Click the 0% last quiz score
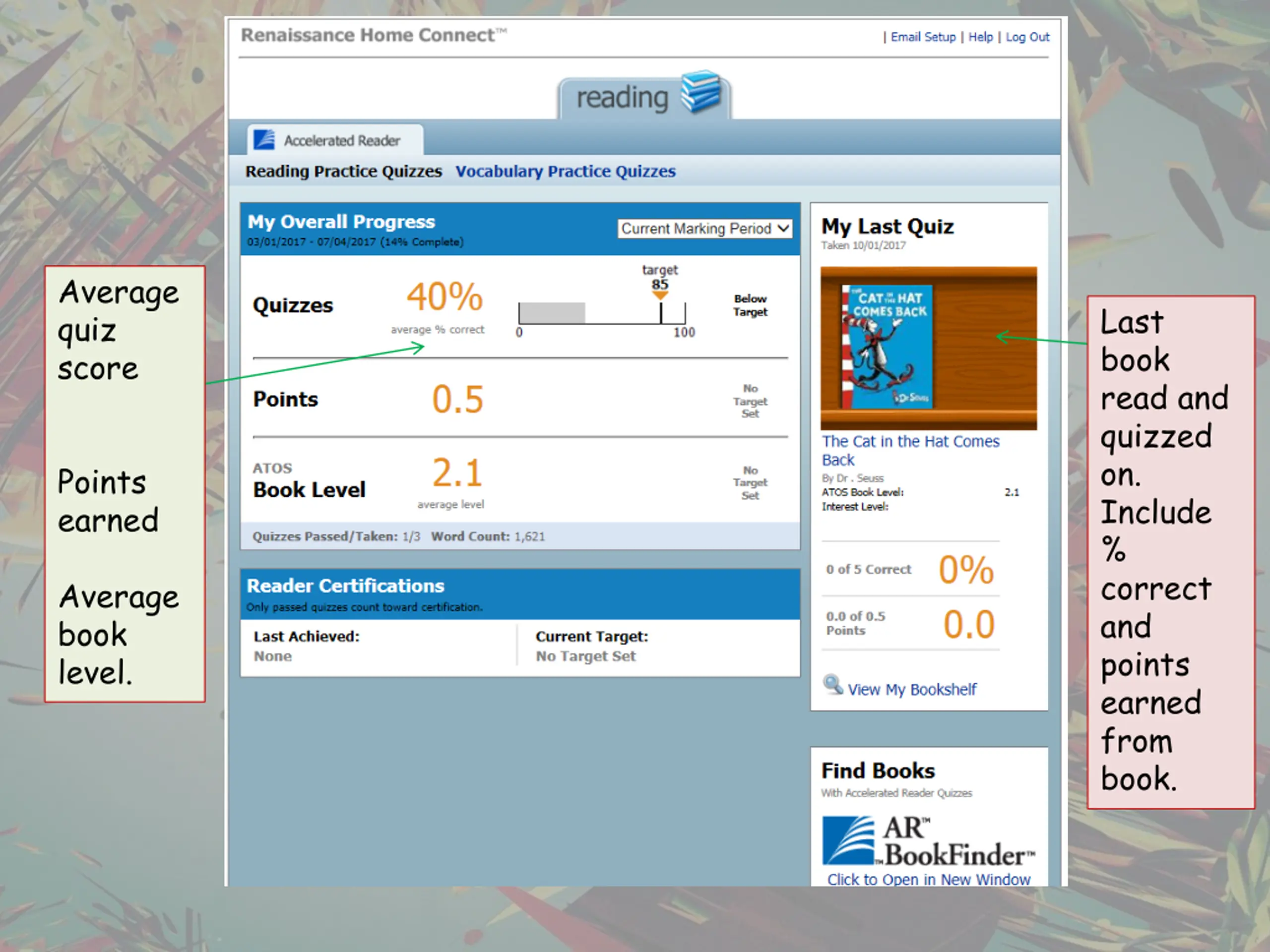The width and height of the screenshot is (1270, 952). pos(966,570)
